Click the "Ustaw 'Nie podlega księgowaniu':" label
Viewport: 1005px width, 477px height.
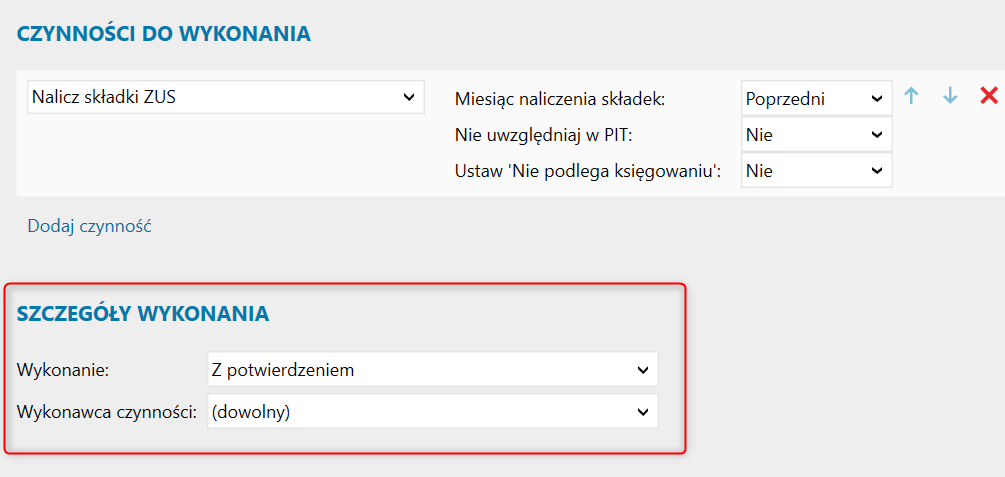[588, 171]
